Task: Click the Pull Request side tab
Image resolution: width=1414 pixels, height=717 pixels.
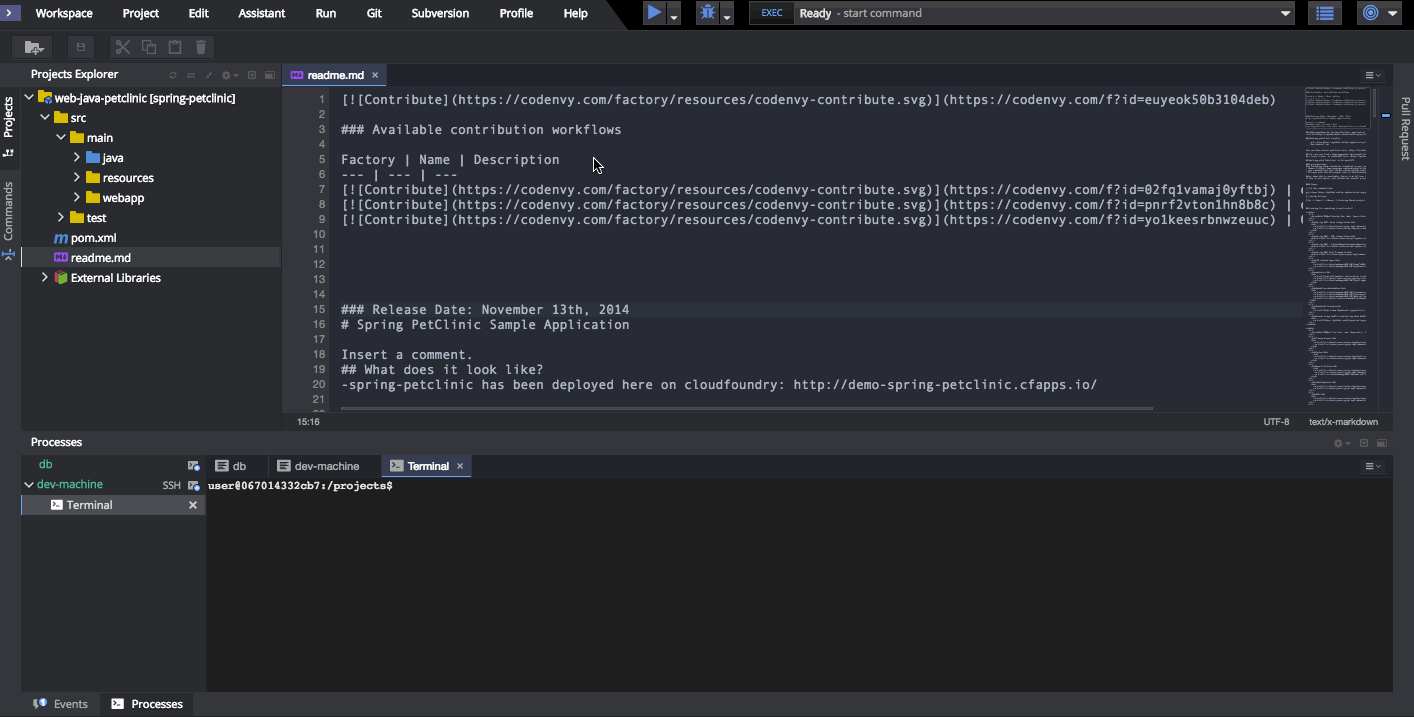Action: [1404, 128]
